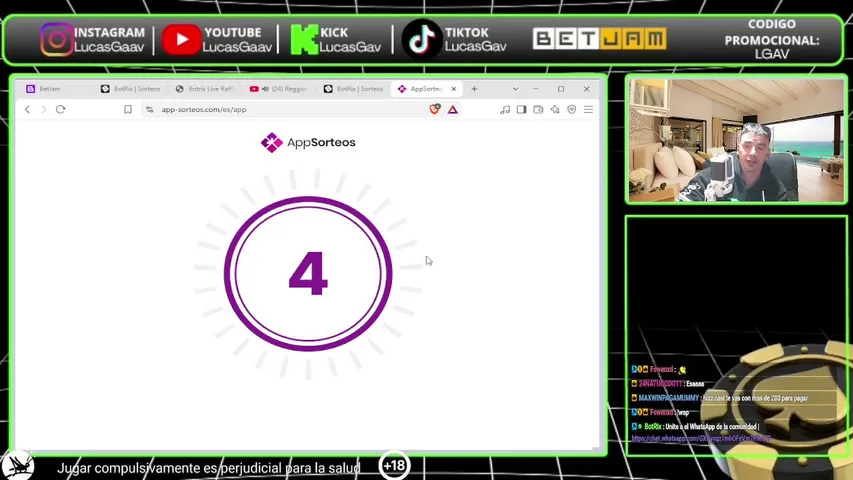Switch to the BetJam tab
The width and height of the screenshot is (853, 480).
click(x=57, y=89)
